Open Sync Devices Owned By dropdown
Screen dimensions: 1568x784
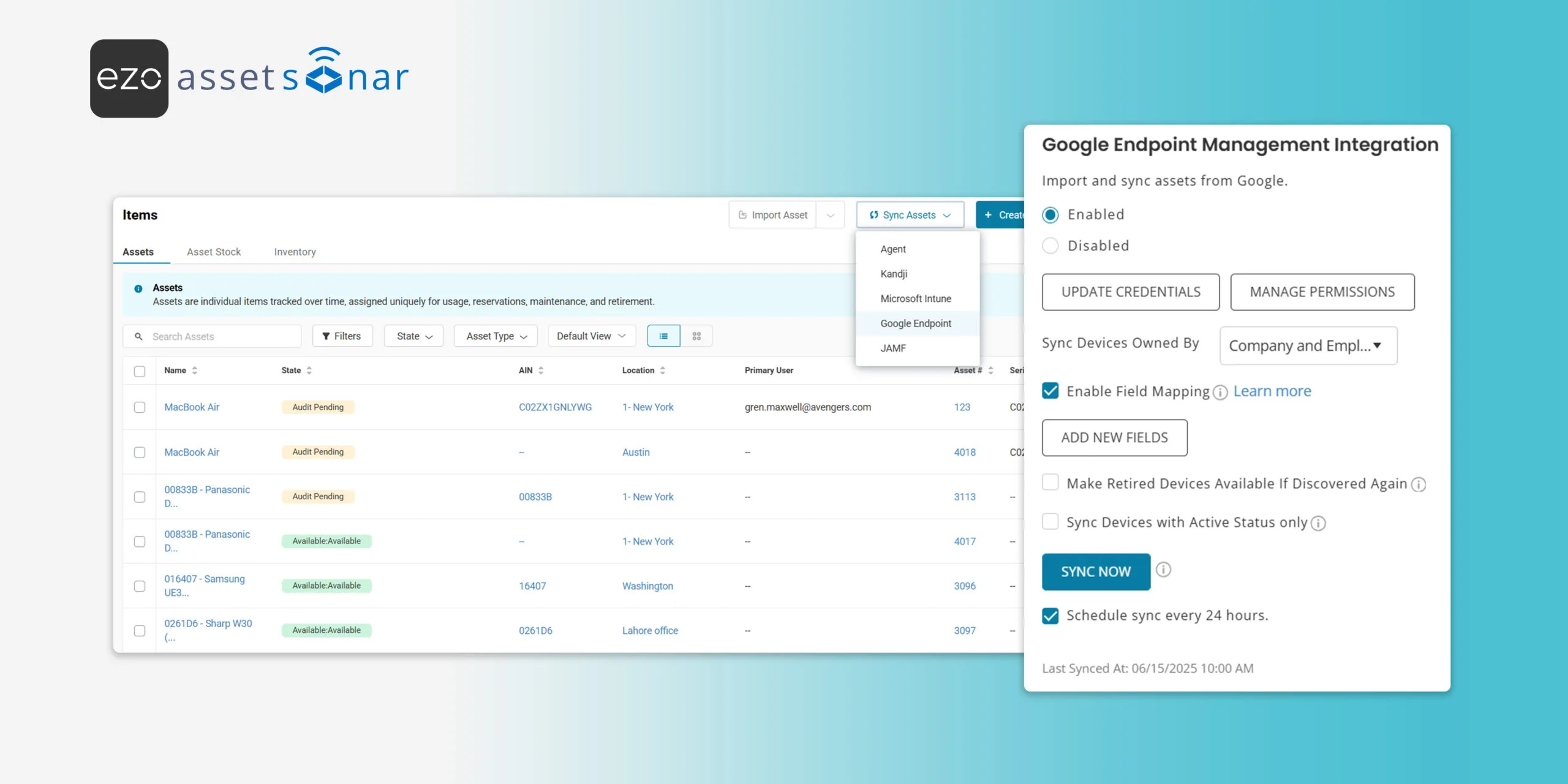pos(1308,345)
